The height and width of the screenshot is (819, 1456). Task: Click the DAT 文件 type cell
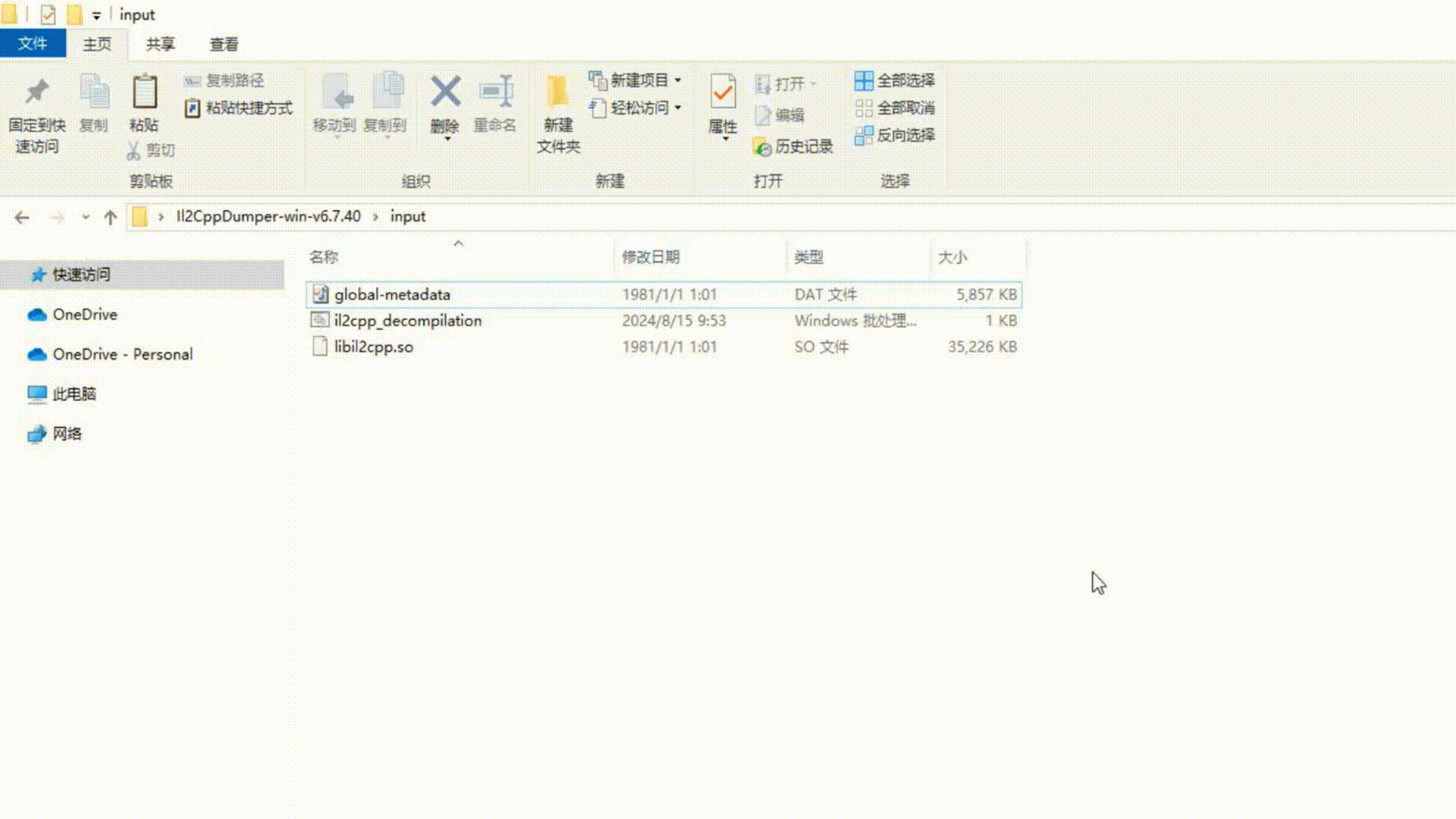click(826, 294)
